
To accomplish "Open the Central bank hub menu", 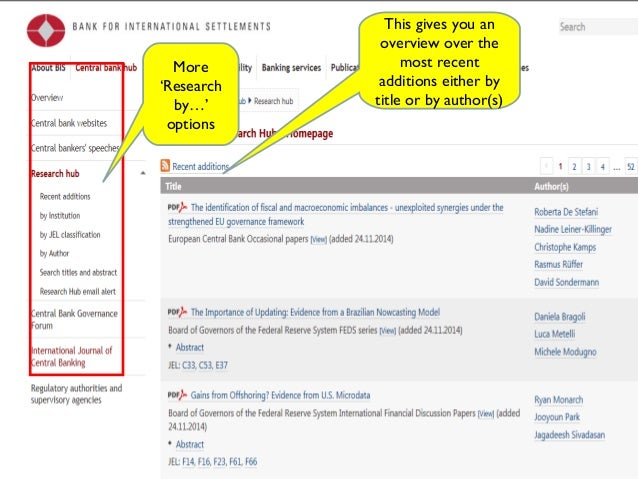I will [x=106, y=68].
